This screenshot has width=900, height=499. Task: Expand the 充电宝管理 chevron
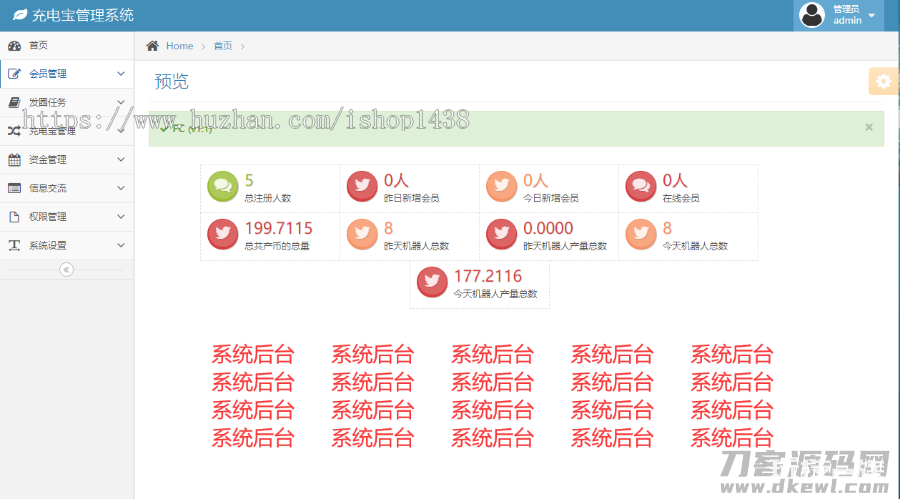[121, 131]
